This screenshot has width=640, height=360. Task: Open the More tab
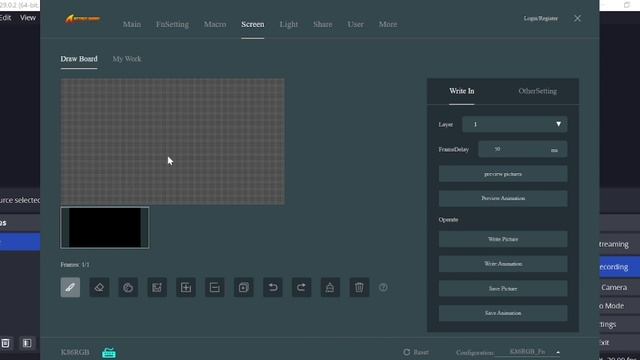[388, 24]
